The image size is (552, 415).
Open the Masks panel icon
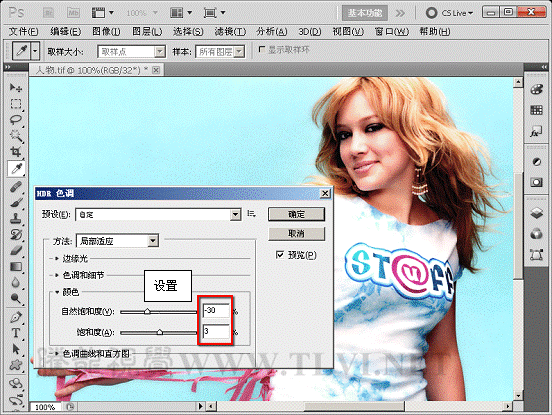click(536, 182)
